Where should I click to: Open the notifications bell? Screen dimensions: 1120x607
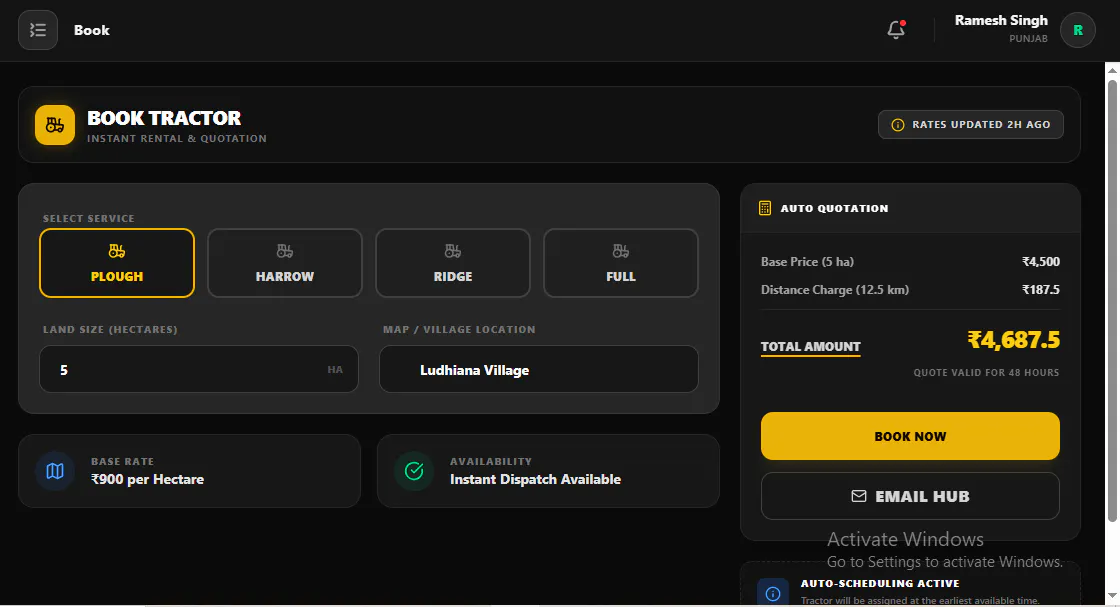pyautogui.click(x=896, y=29)
